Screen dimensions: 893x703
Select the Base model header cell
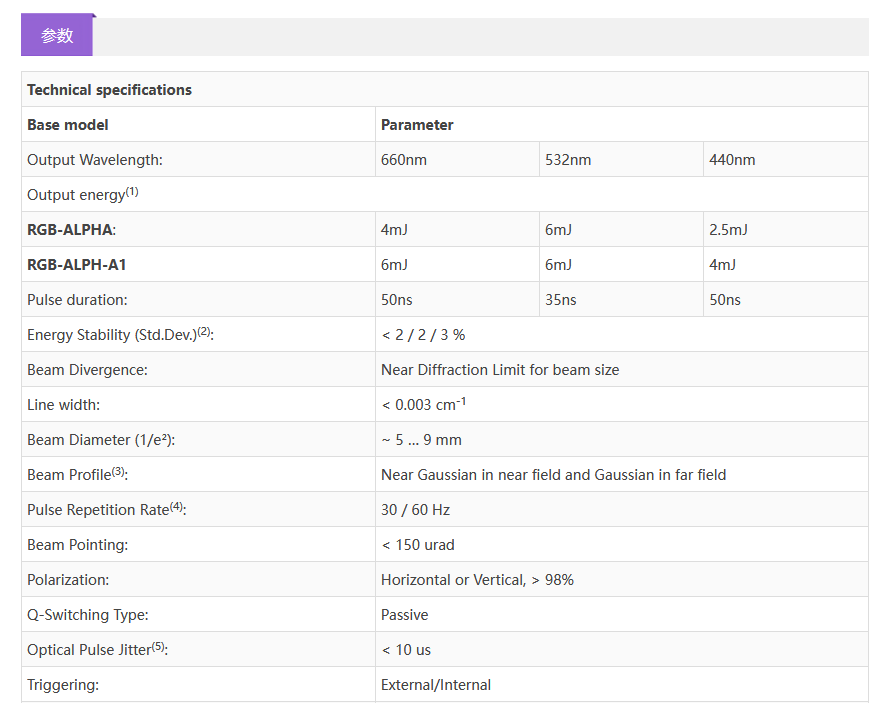point(68,125)
